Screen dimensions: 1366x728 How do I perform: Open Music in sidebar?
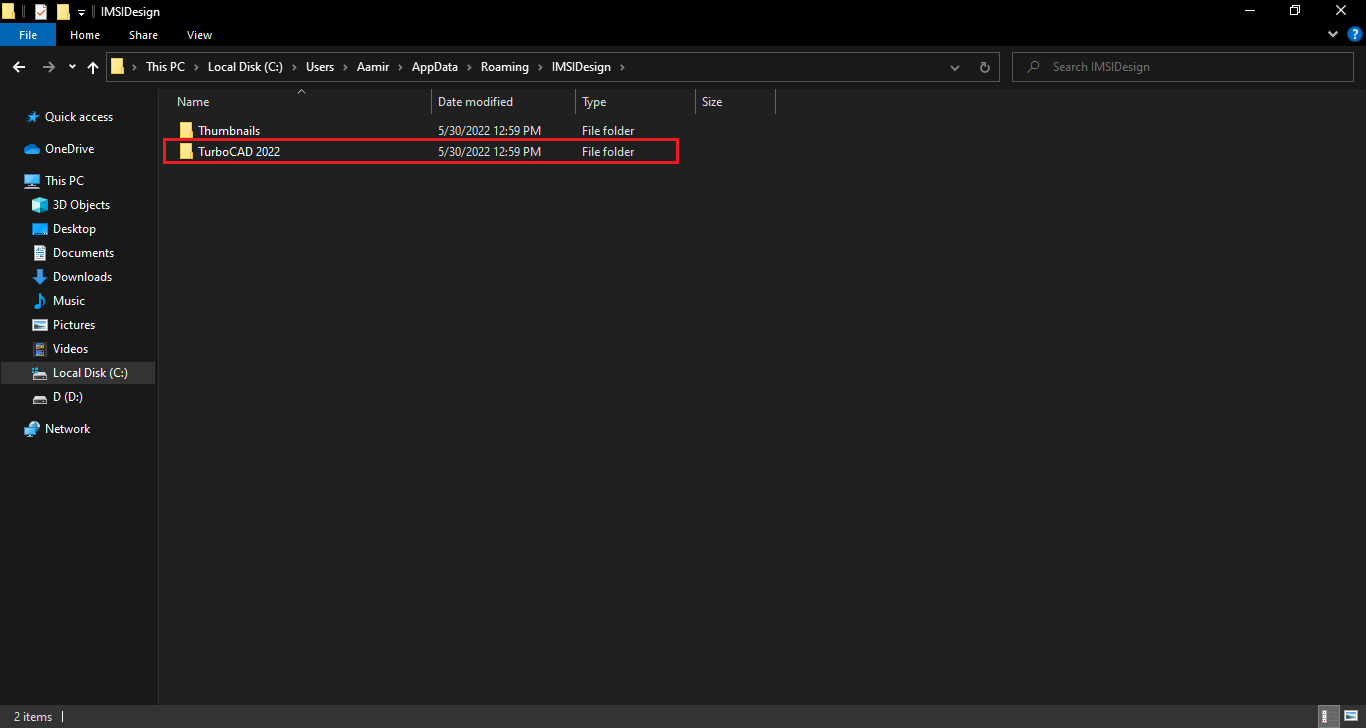point(68,301)
